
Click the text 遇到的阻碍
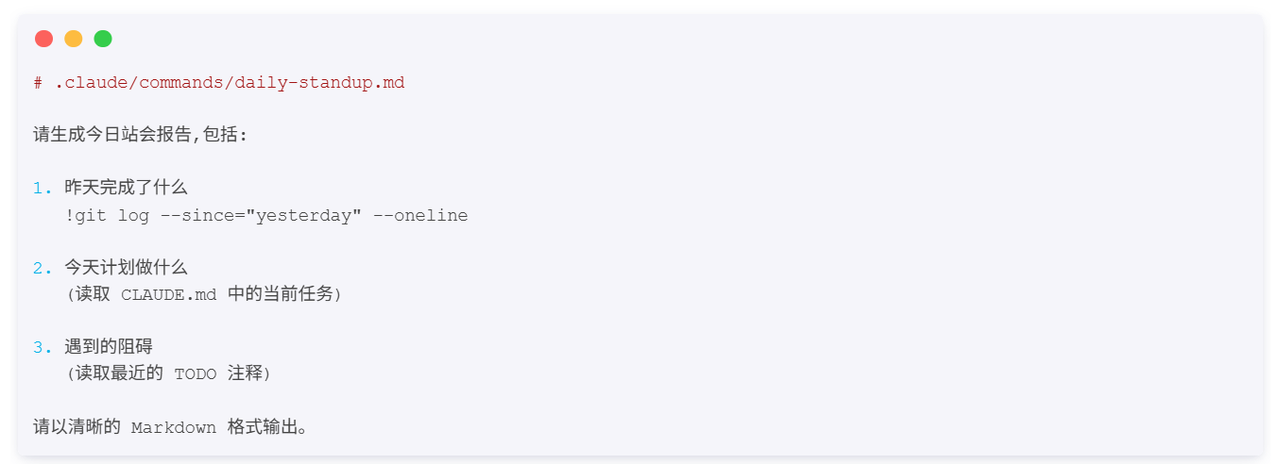point(109,348)
